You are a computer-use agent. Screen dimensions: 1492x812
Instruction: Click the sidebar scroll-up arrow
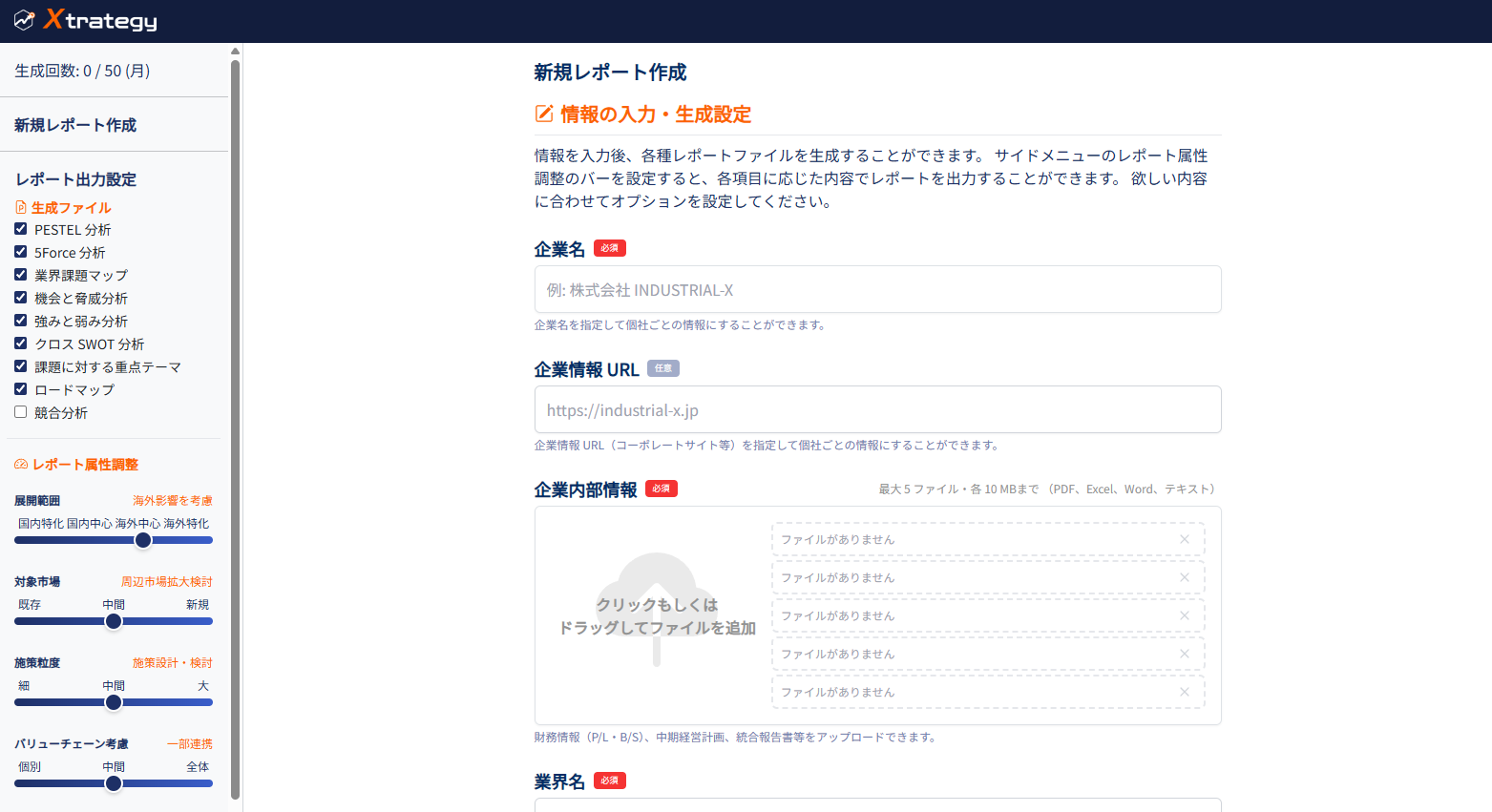pyautogui.click(x=235, y=52)
